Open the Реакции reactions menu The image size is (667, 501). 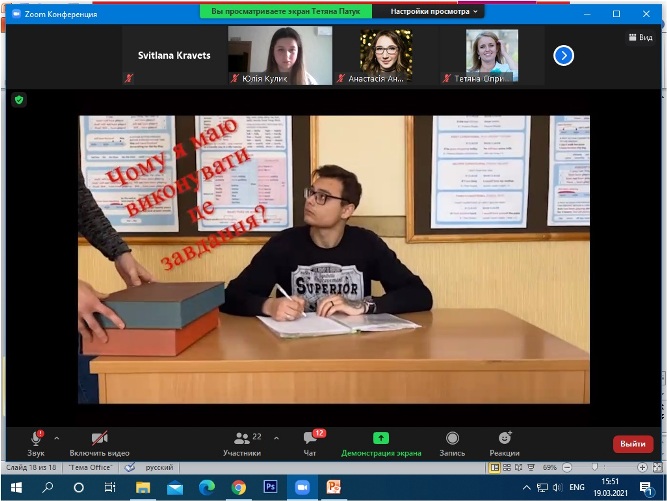[504, 441]
